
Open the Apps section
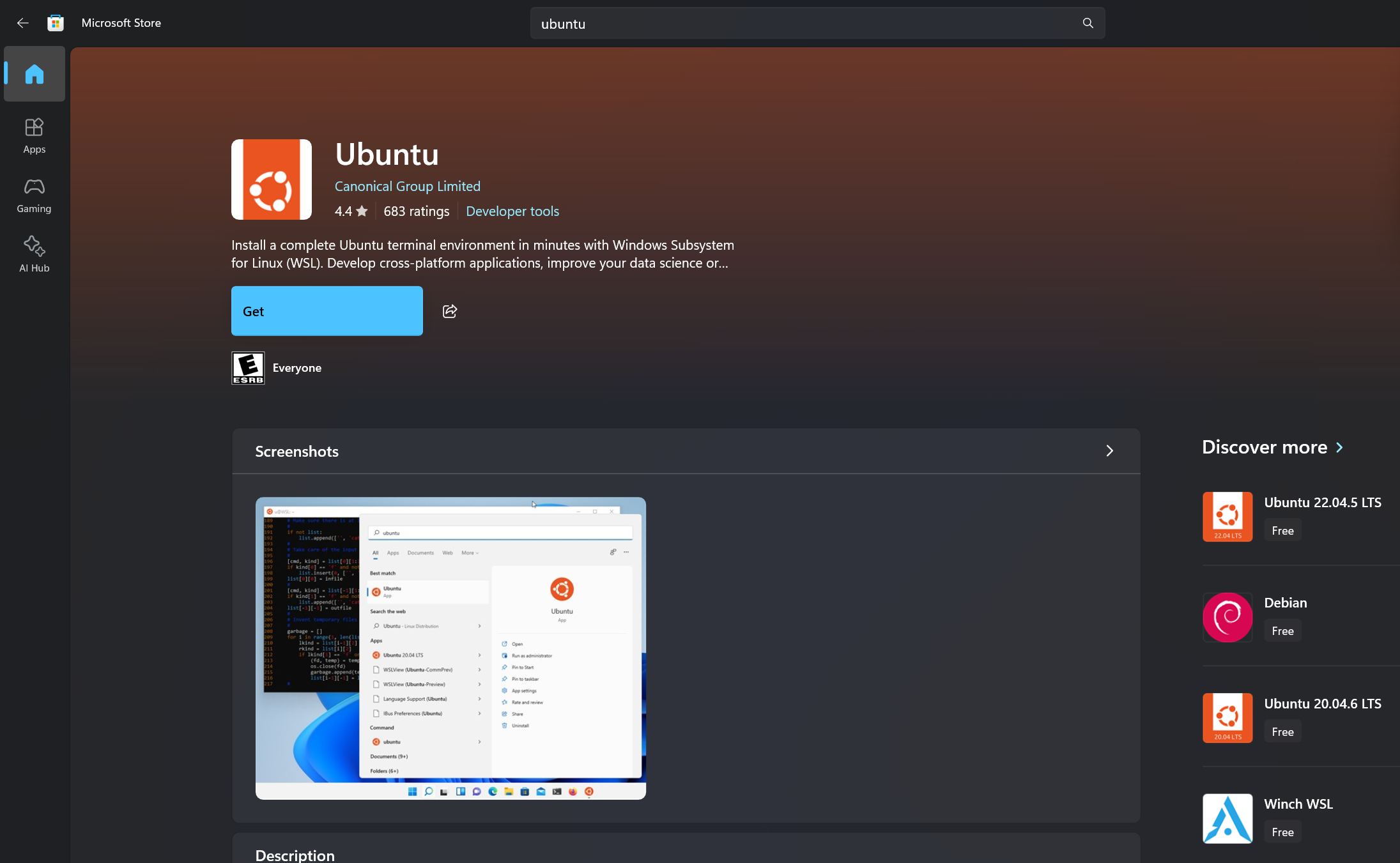[x=35, y=135]
